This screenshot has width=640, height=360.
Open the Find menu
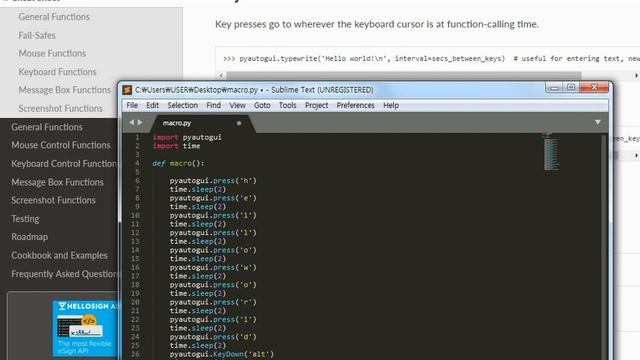tap(213, 105)
